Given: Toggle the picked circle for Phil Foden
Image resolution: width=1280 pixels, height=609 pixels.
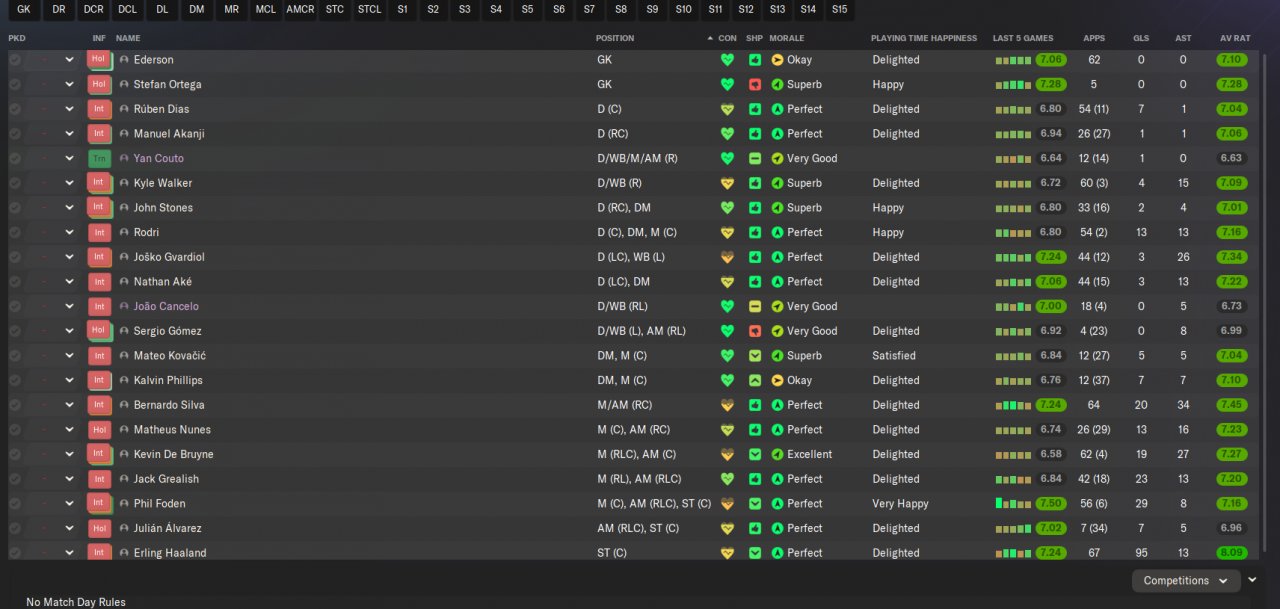Looking at the screenshot, I should tap(15, 504).
